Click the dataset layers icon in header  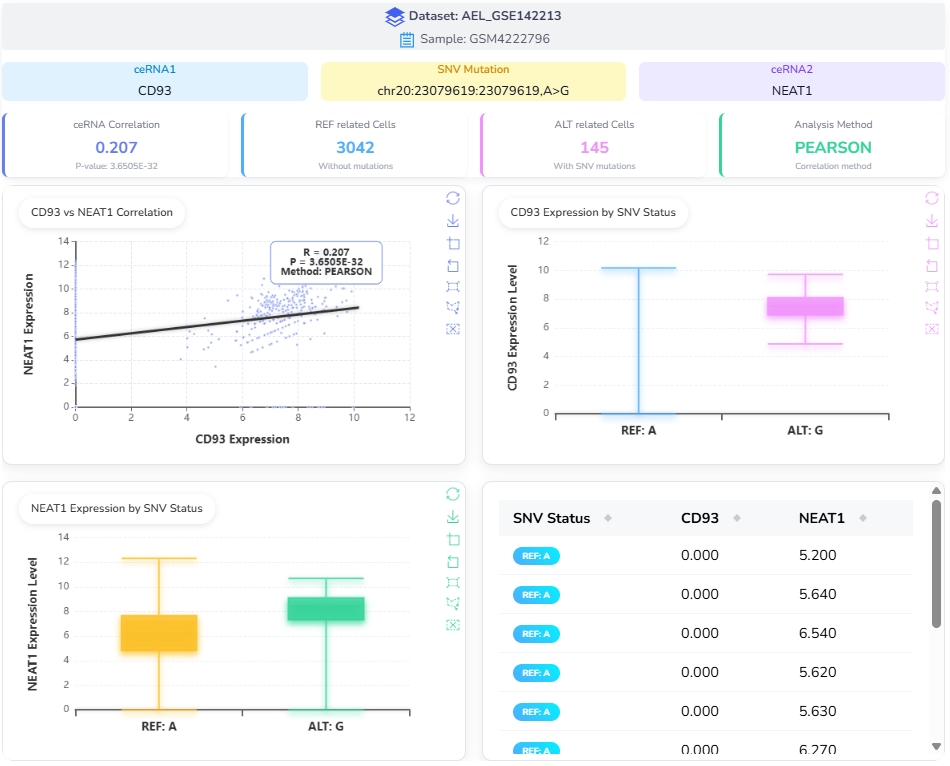click(x=395, y=16)
